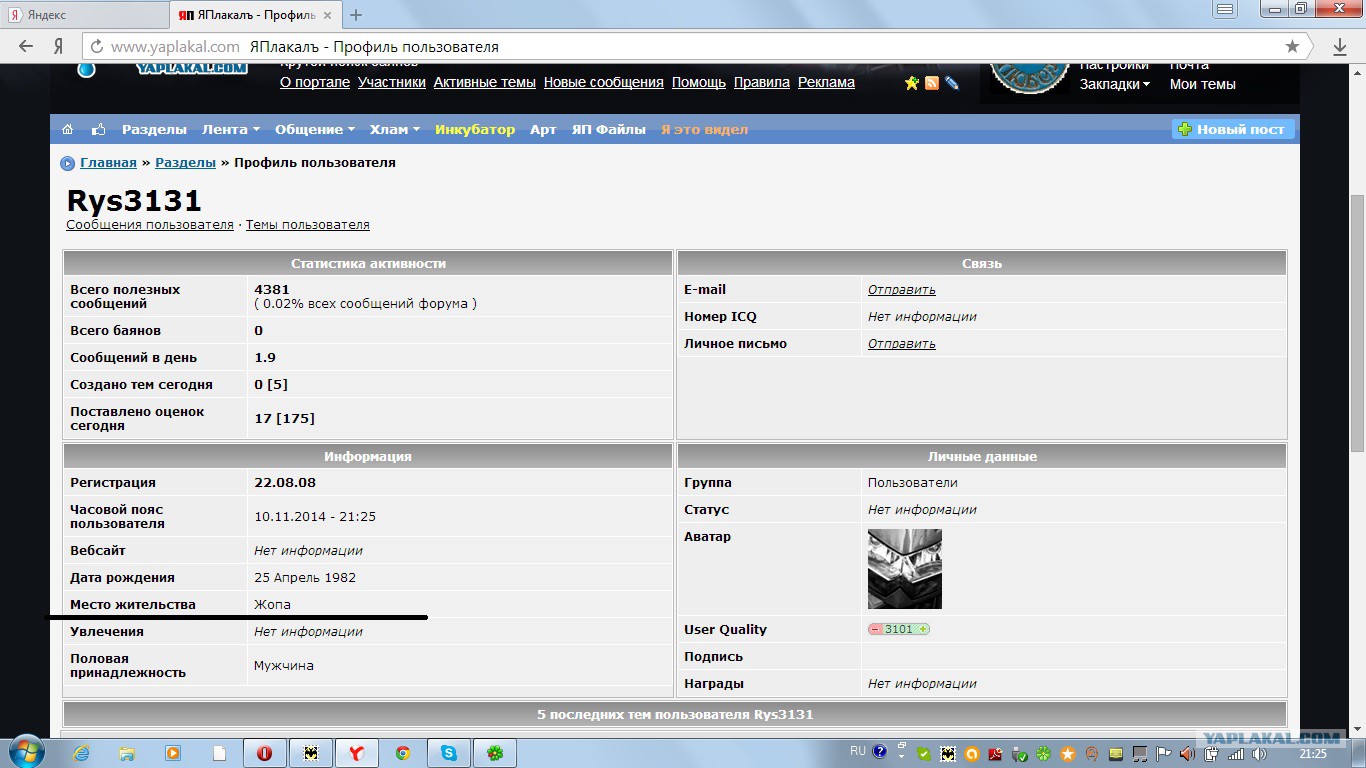Click the thumbs-up icon in navigation bar

pos(98,129)
